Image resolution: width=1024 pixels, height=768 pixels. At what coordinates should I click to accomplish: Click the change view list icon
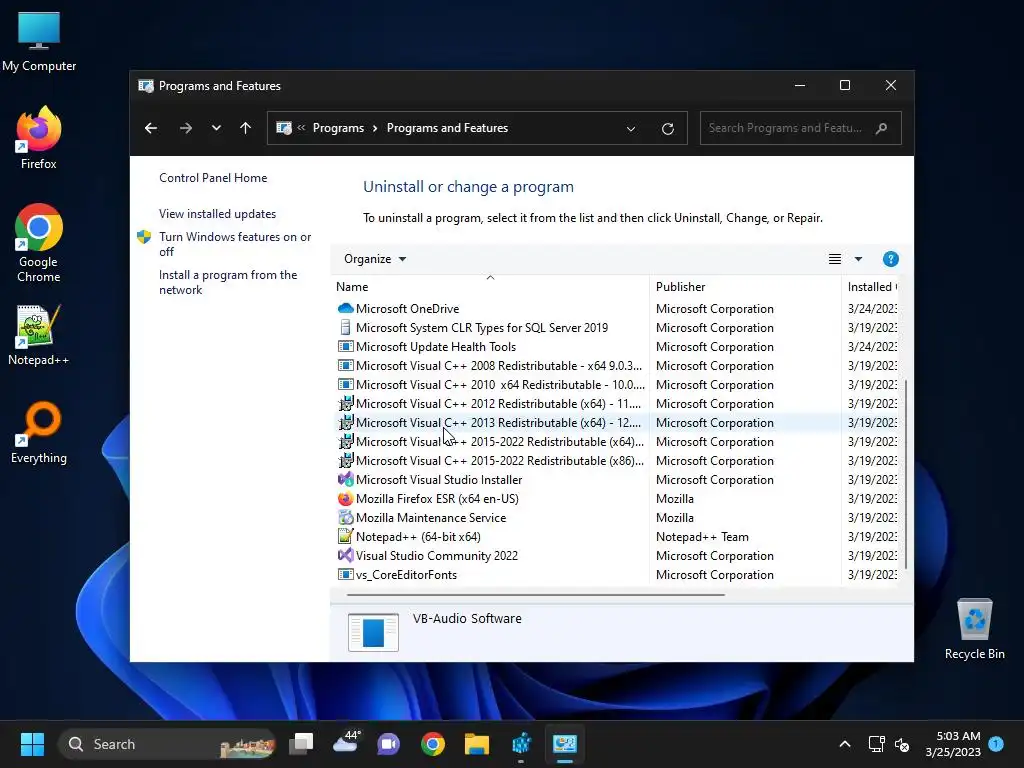[x=835, y=259]
